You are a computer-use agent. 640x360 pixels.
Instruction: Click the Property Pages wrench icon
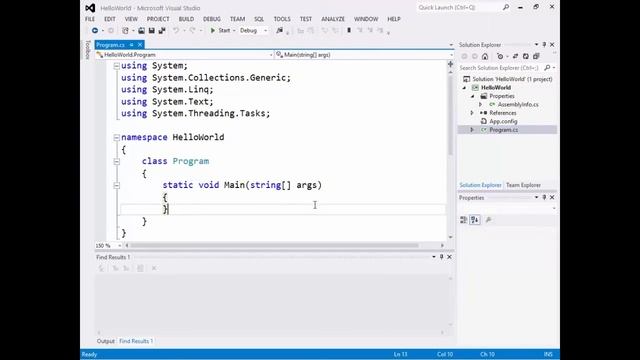coord(489,220)
